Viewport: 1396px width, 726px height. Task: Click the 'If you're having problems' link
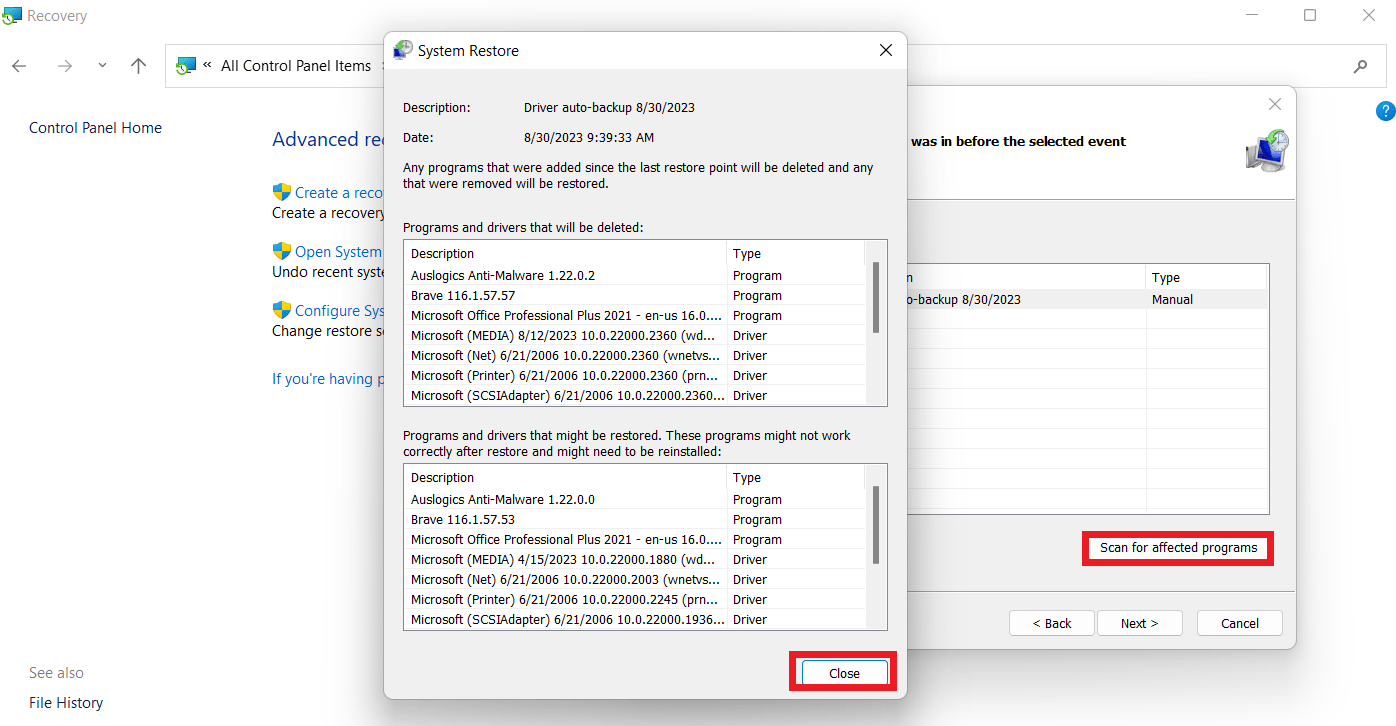(328, 379)
